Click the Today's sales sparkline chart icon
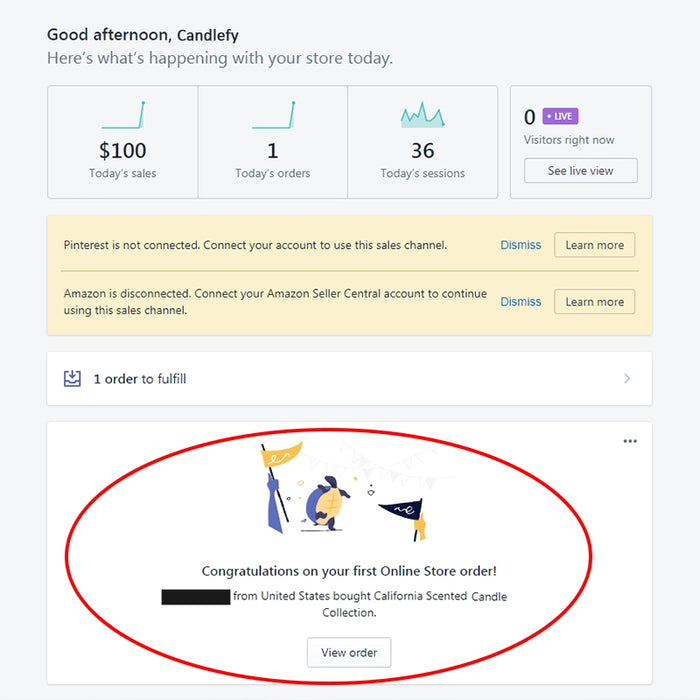700x700 pixels. (x=123, y=115)
